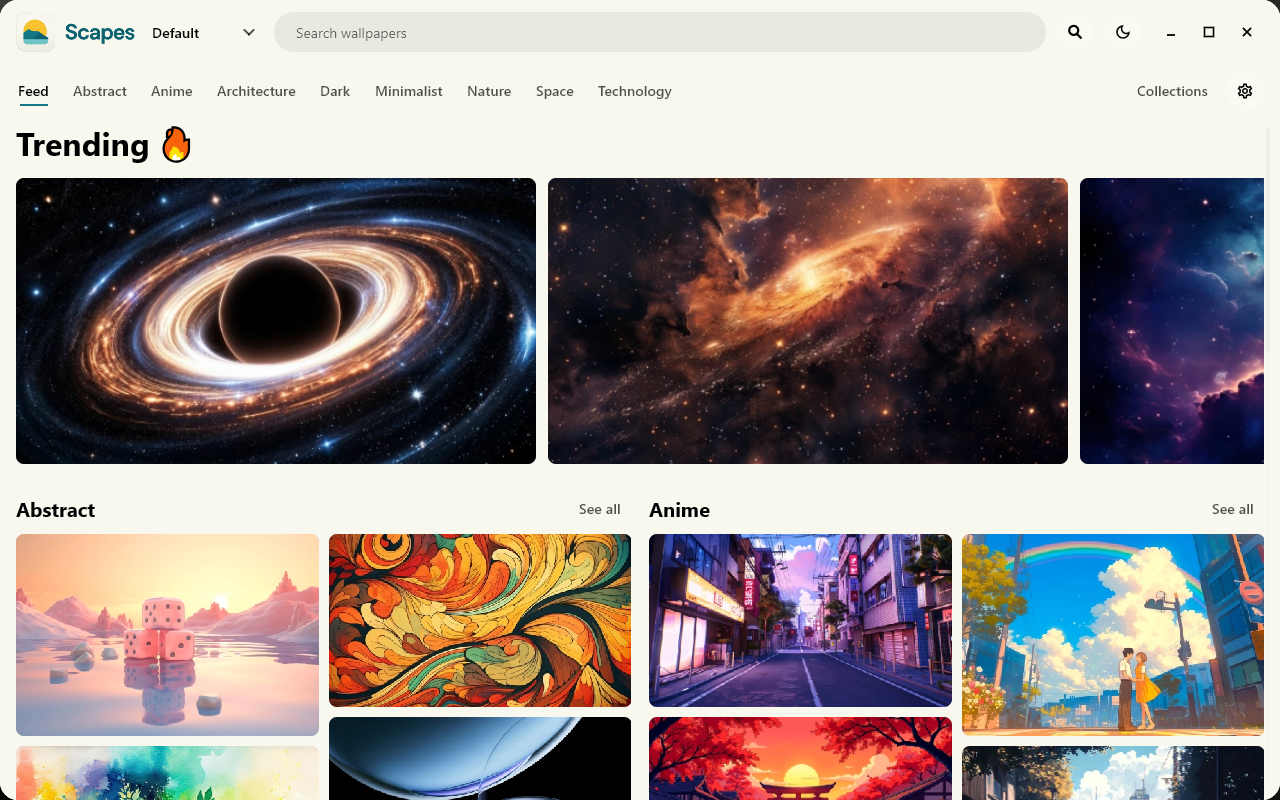
Task: Click the Anime section heading
Action: click(680, 510)
